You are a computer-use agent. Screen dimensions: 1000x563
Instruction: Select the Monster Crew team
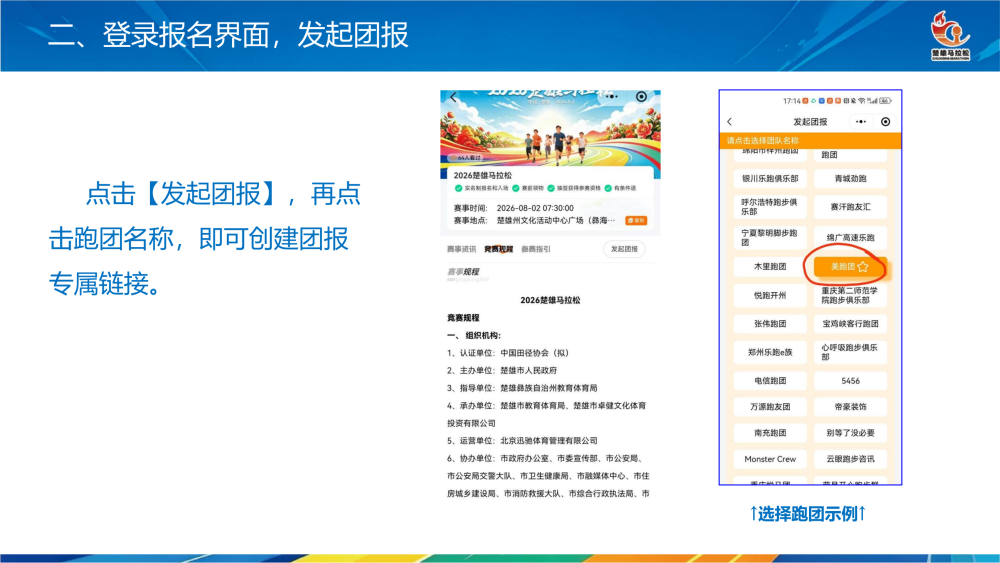tap(770, 459)
